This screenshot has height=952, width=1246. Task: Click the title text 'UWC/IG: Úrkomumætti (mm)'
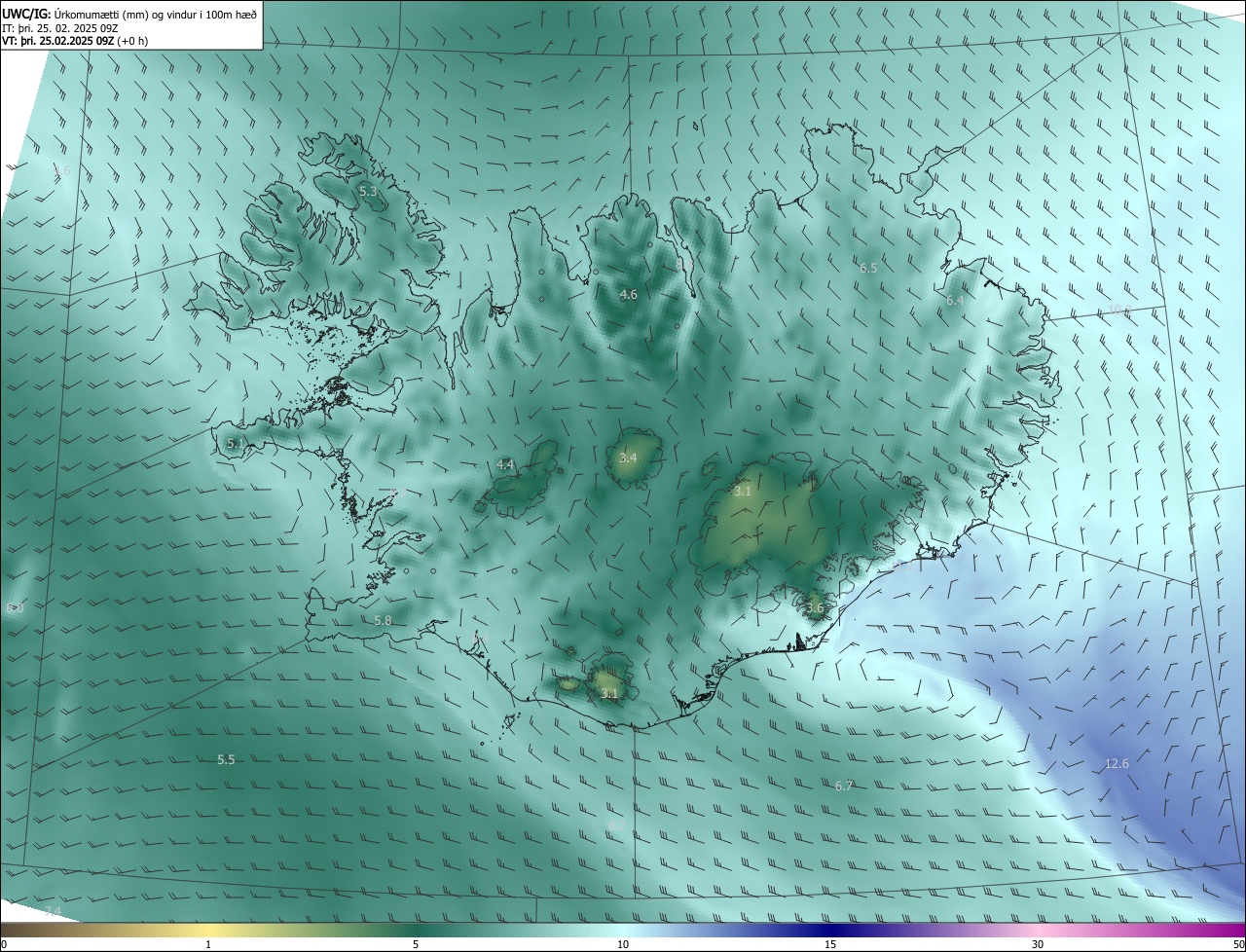point(77,15)
